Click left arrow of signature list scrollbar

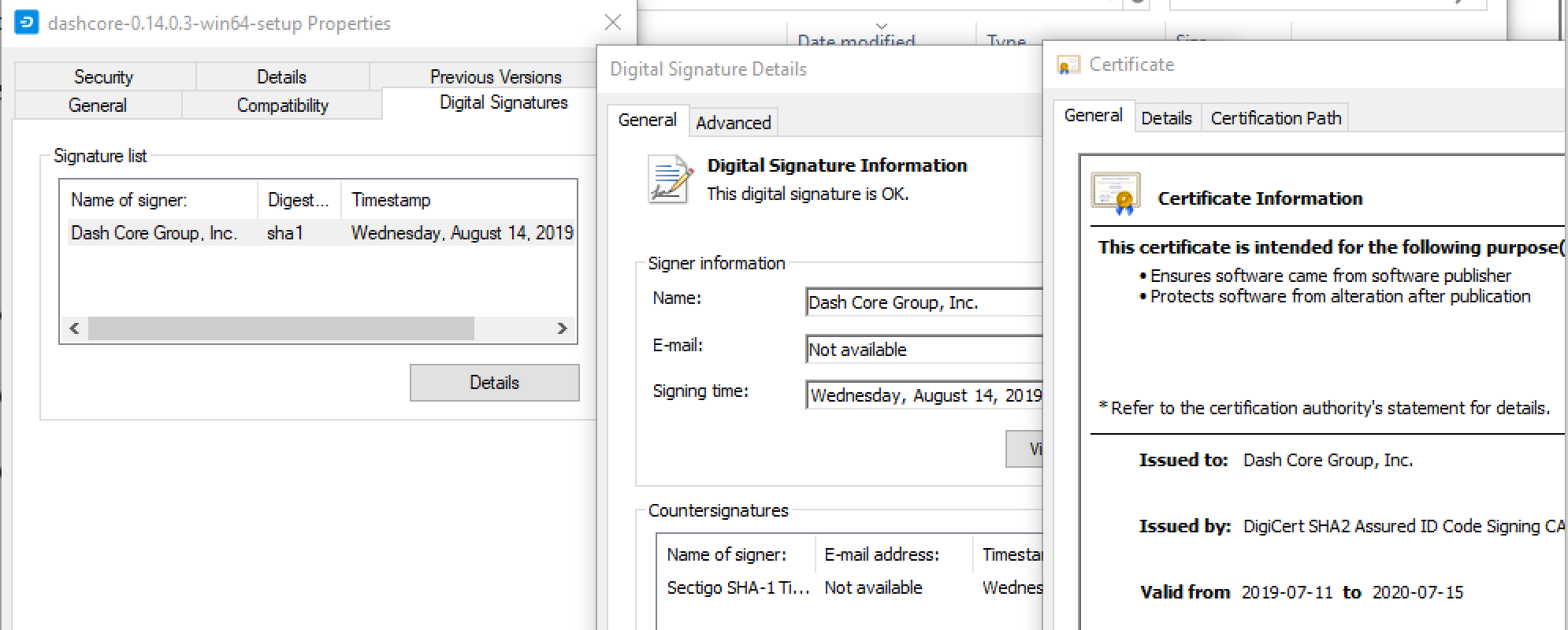tap(74, 328)
